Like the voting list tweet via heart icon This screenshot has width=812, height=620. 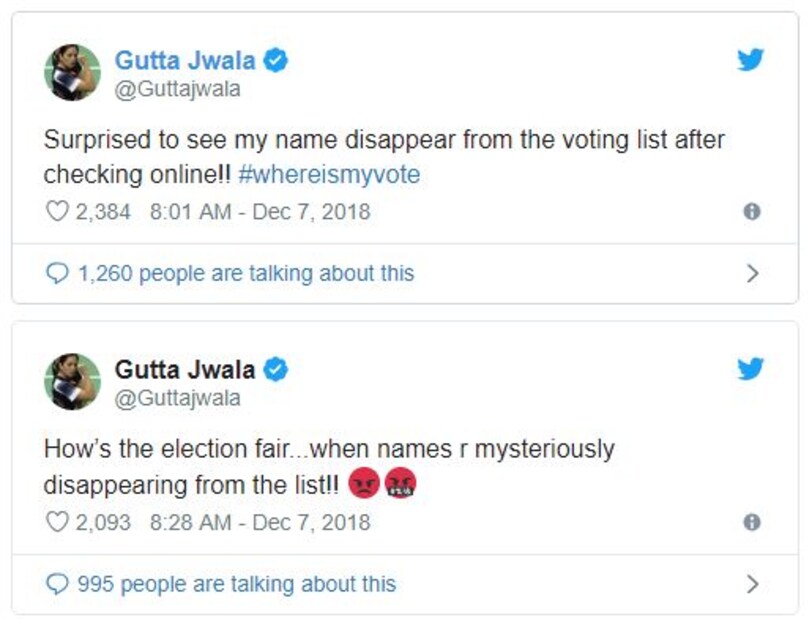click(56, 212)
